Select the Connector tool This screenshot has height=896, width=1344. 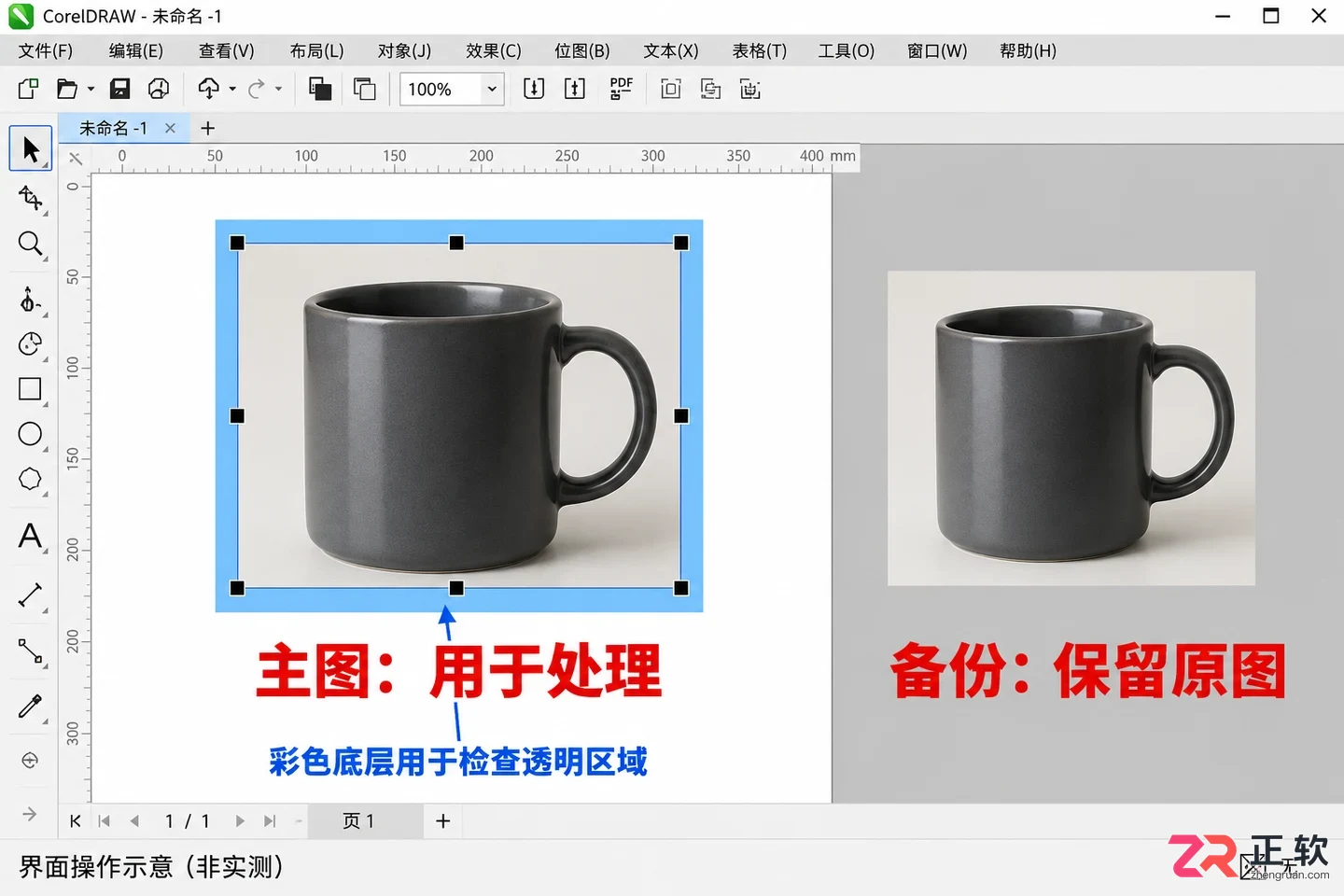31,651
